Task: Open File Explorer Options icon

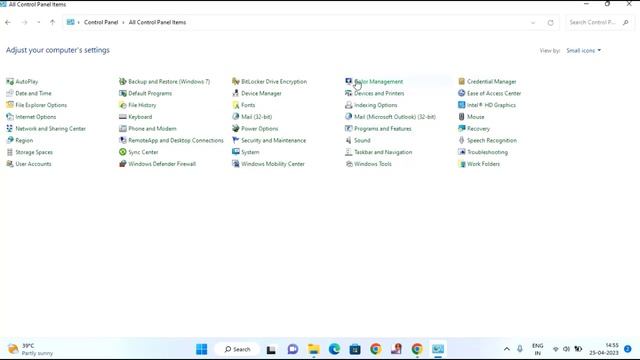Action: (x=10, y=105)
